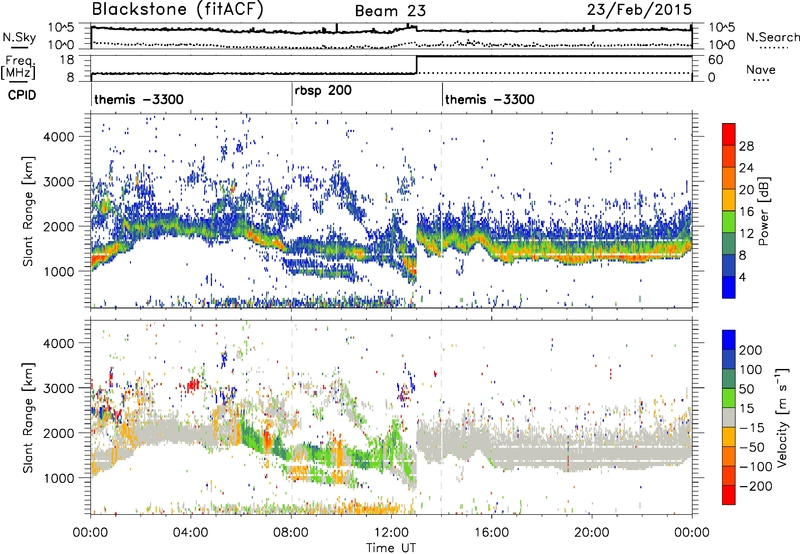800x554 pixels.
Task: Click the 'Blackstone (fitACF)' title text
Action: coord(178,9)
